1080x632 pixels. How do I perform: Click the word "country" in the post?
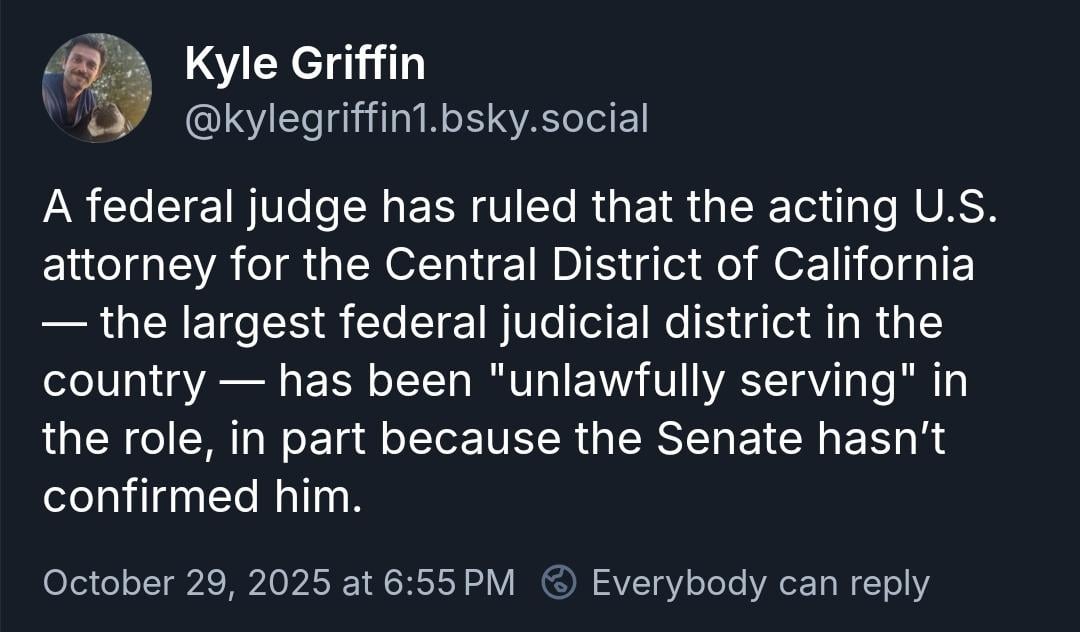point(125,382)
